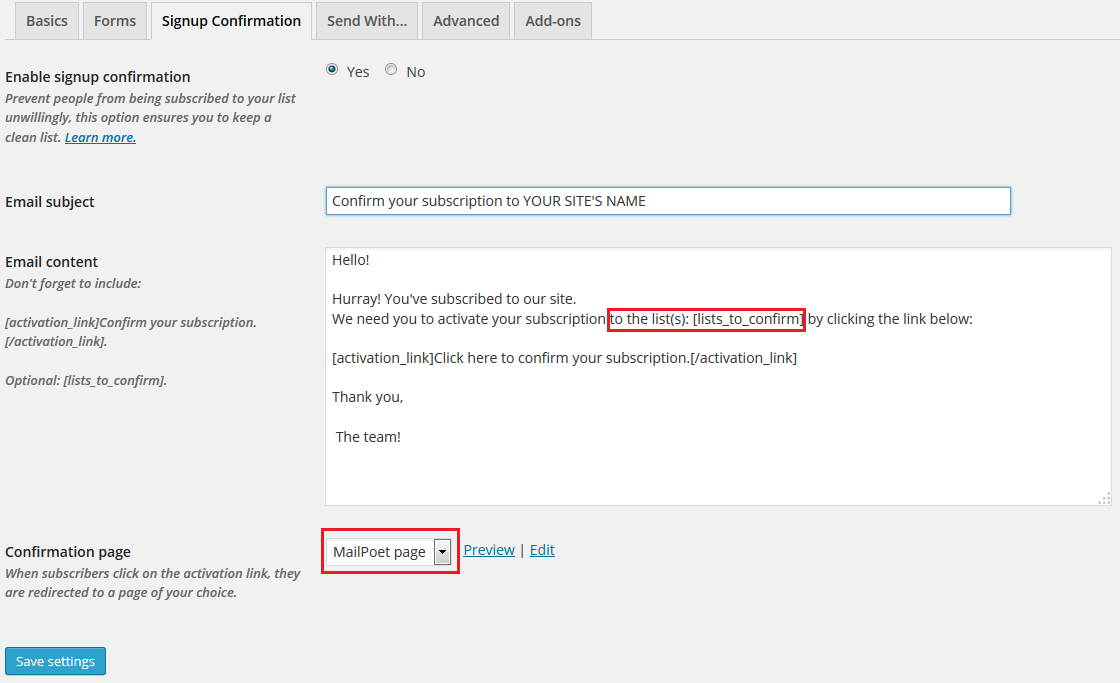This screenshot has width=1120, height=683.
Task: Open the Basics tab
Action: click(47, 21)
